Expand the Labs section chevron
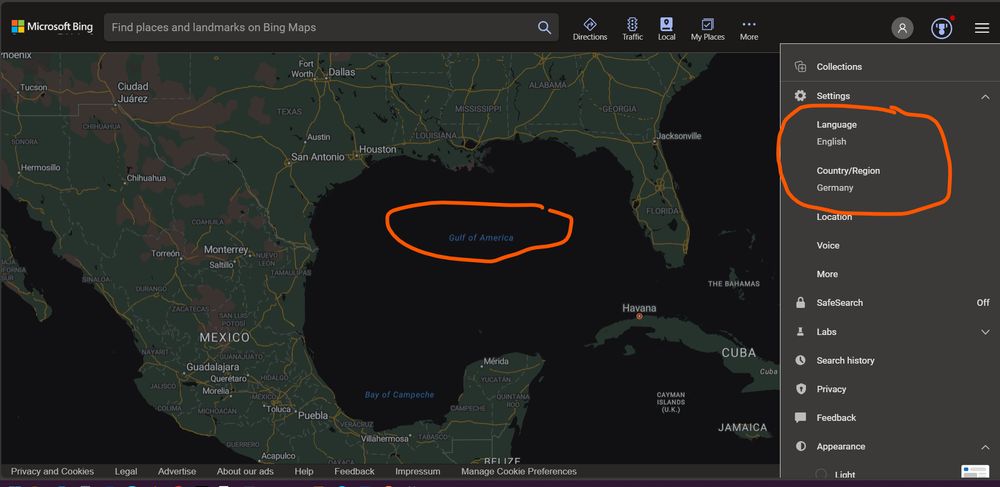 click(x=985, y=332)
